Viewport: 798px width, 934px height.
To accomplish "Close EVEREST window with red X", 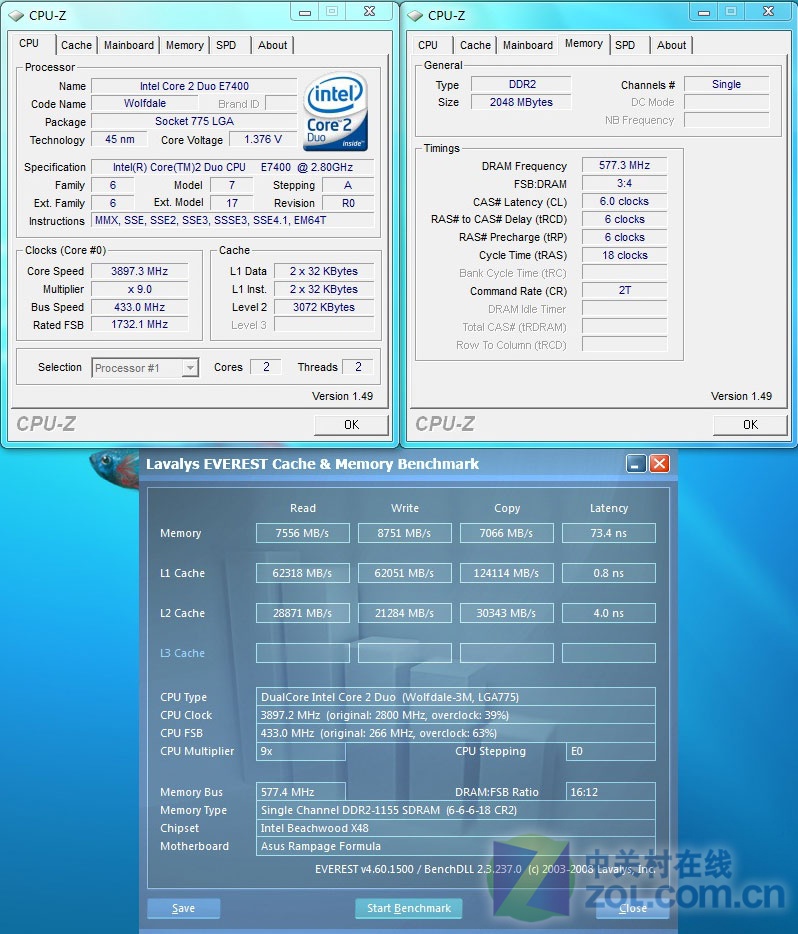I will pos(659,463).
